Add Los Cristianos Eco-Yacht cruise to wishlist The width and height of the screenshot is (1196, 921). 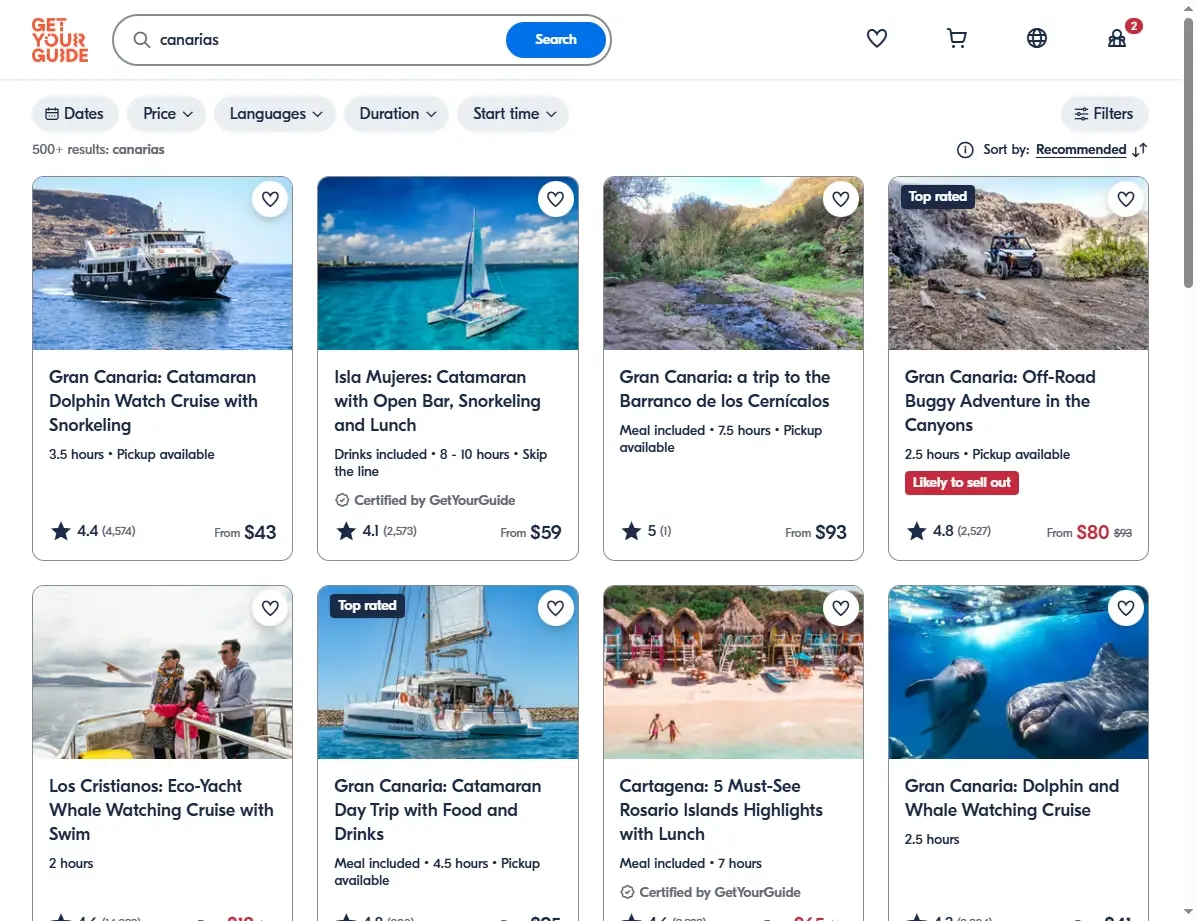[x=270, y=608]
